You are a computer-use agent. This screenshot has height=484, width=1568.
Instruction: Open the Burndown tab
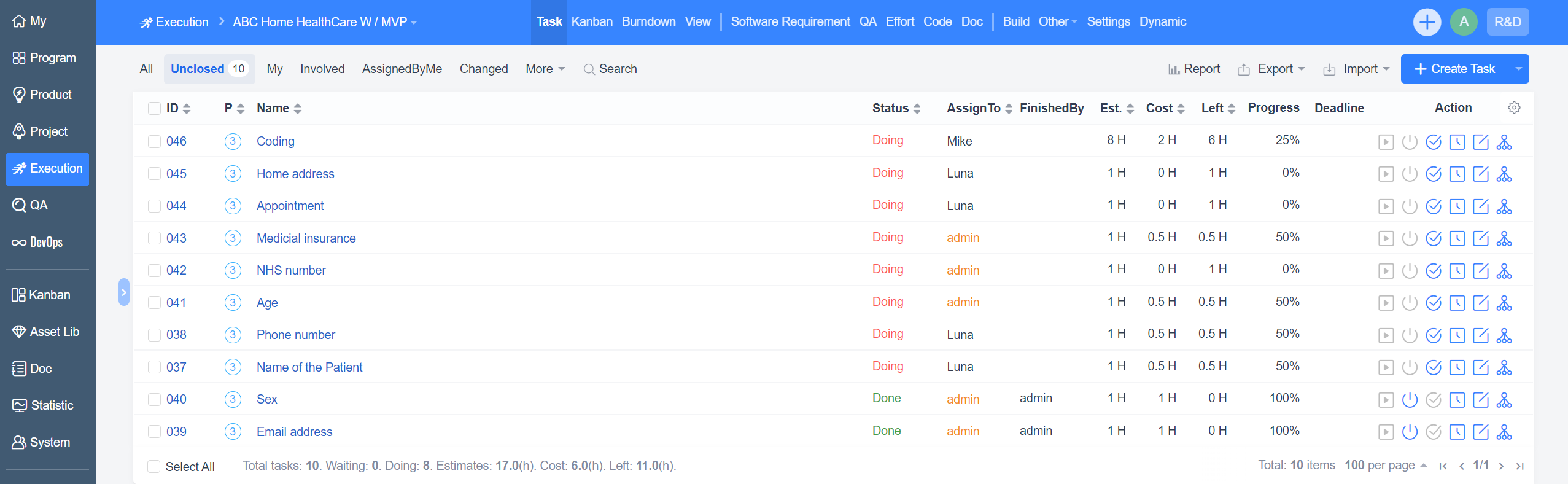(x=648, y=21)
